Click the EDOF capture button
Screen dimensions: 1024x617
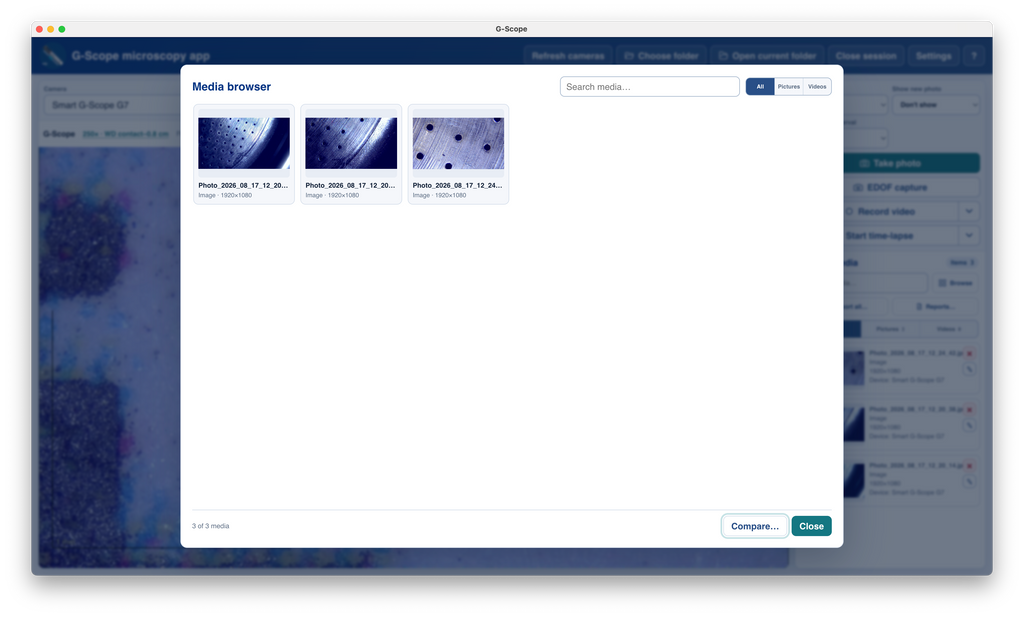(912, 187)
